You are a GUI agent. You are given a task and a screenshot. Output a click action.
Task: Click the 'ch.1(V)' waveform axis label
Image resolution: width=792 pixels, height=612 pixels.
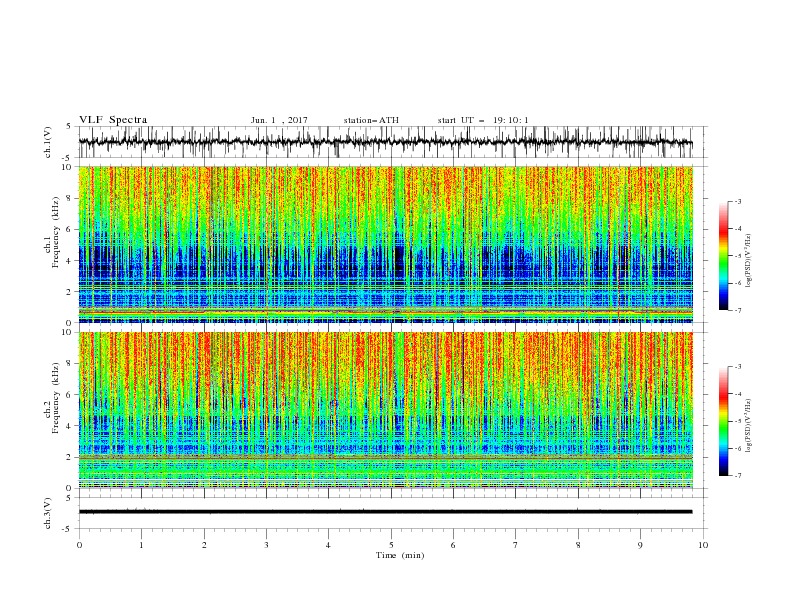pyautogui.click(x=48, y=142)
